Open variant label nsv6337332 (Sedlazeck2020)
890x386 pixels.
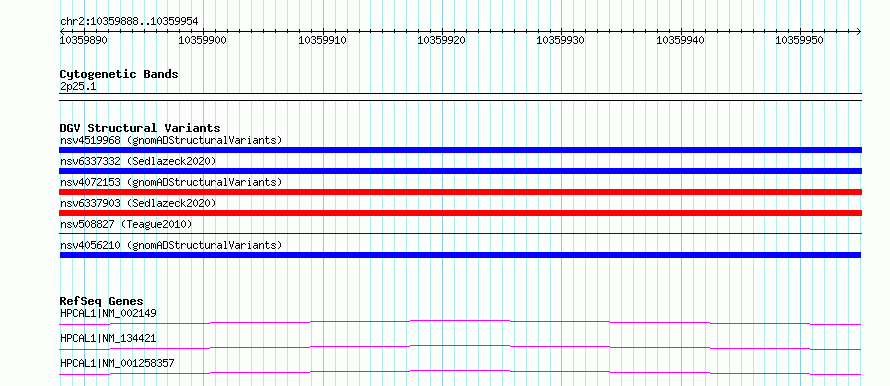[x=138, y=161]
